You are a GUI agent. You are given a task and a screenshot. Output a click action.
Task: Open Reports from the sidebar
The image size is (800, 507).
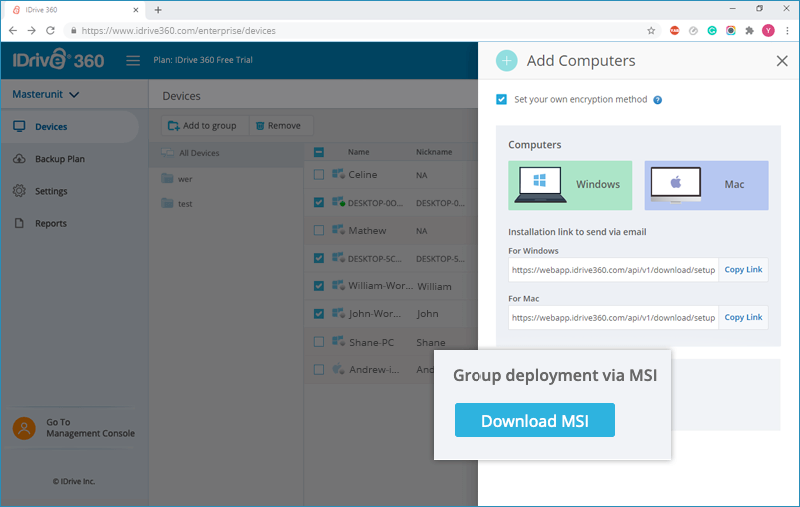51,223
